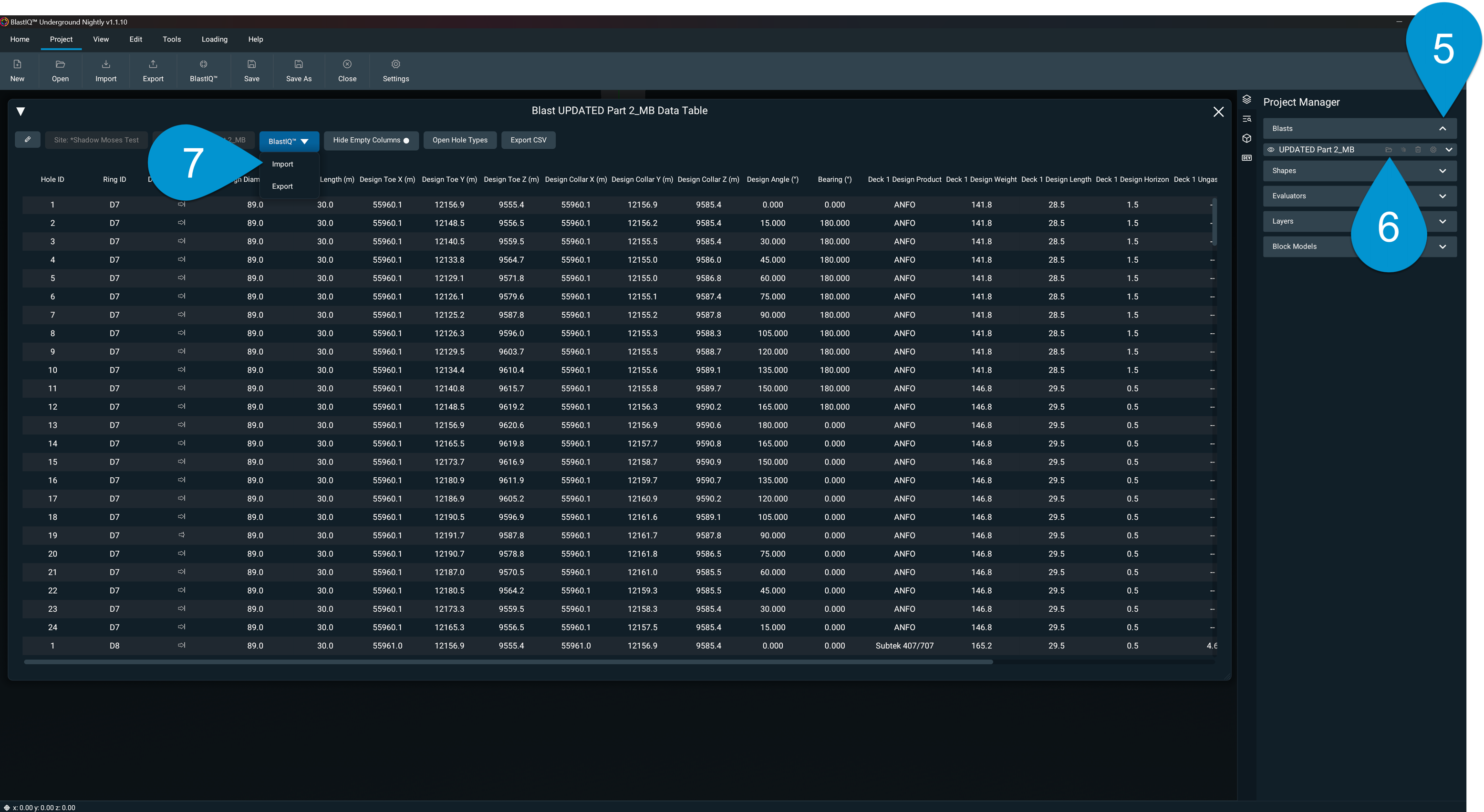1484x812 pixels.
Task: Click the hole direction icon in D8 row
Action: pos(181,646)
